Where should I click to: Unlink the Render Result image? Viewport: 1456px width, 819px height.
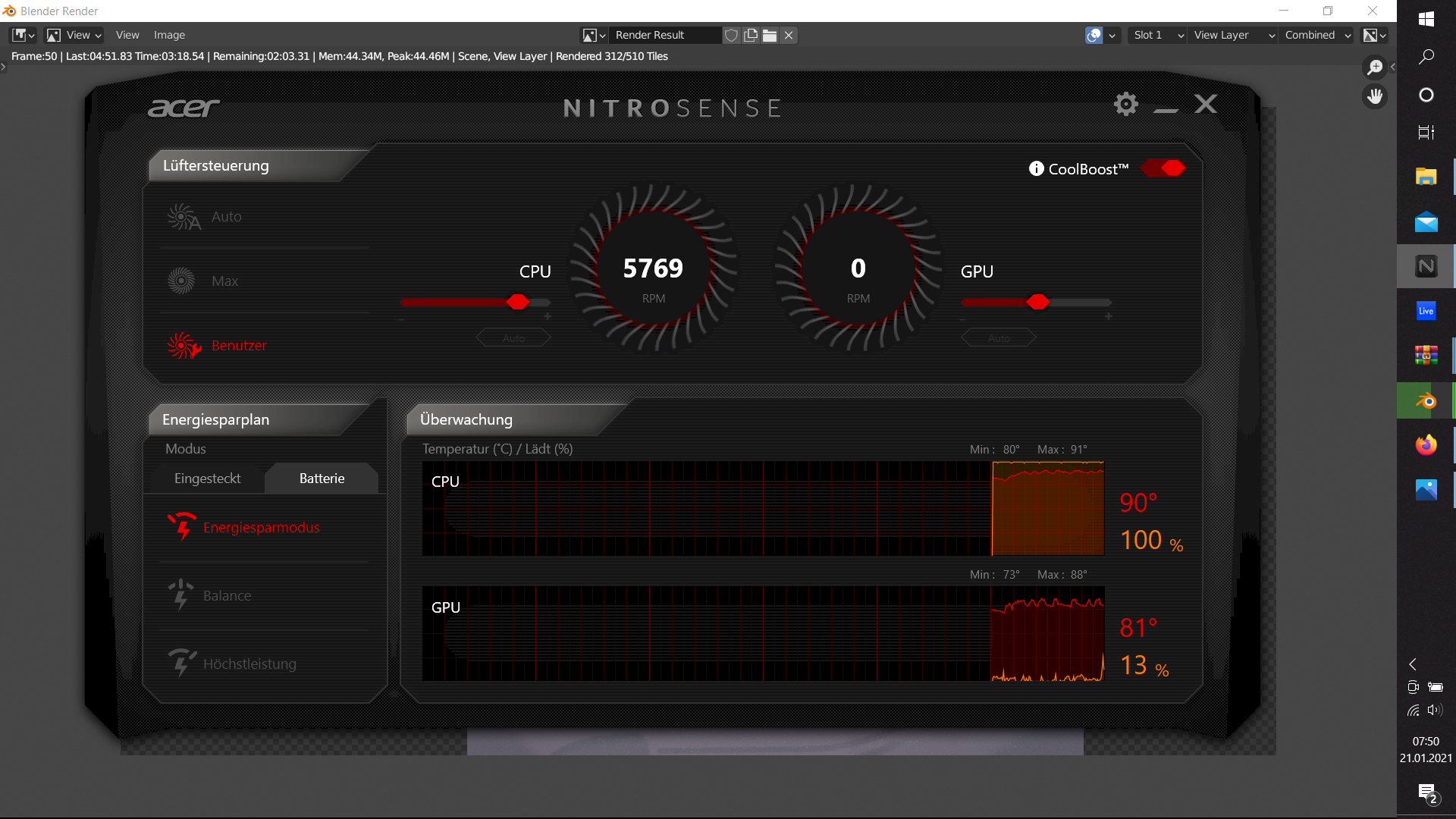[x=789, y=35]
